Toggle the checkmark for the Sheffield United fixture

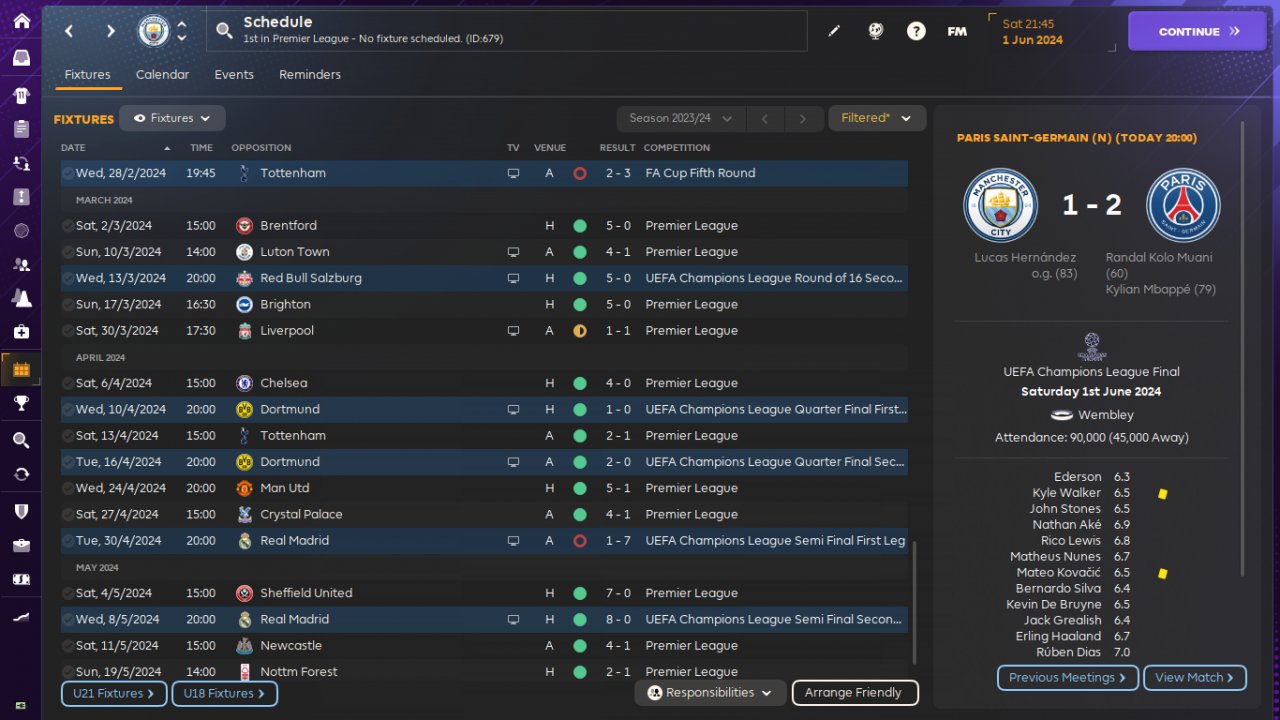pyautogui.click(x=67, y=593)
